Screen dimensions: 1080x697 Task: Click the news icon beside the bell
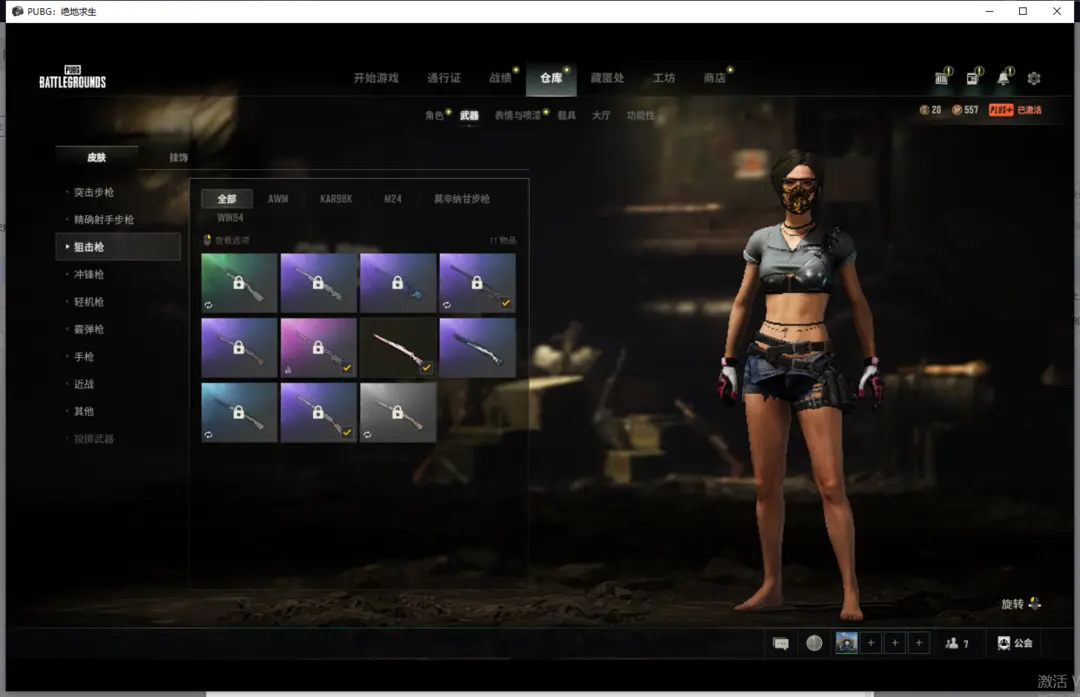[x=972, y=78]
